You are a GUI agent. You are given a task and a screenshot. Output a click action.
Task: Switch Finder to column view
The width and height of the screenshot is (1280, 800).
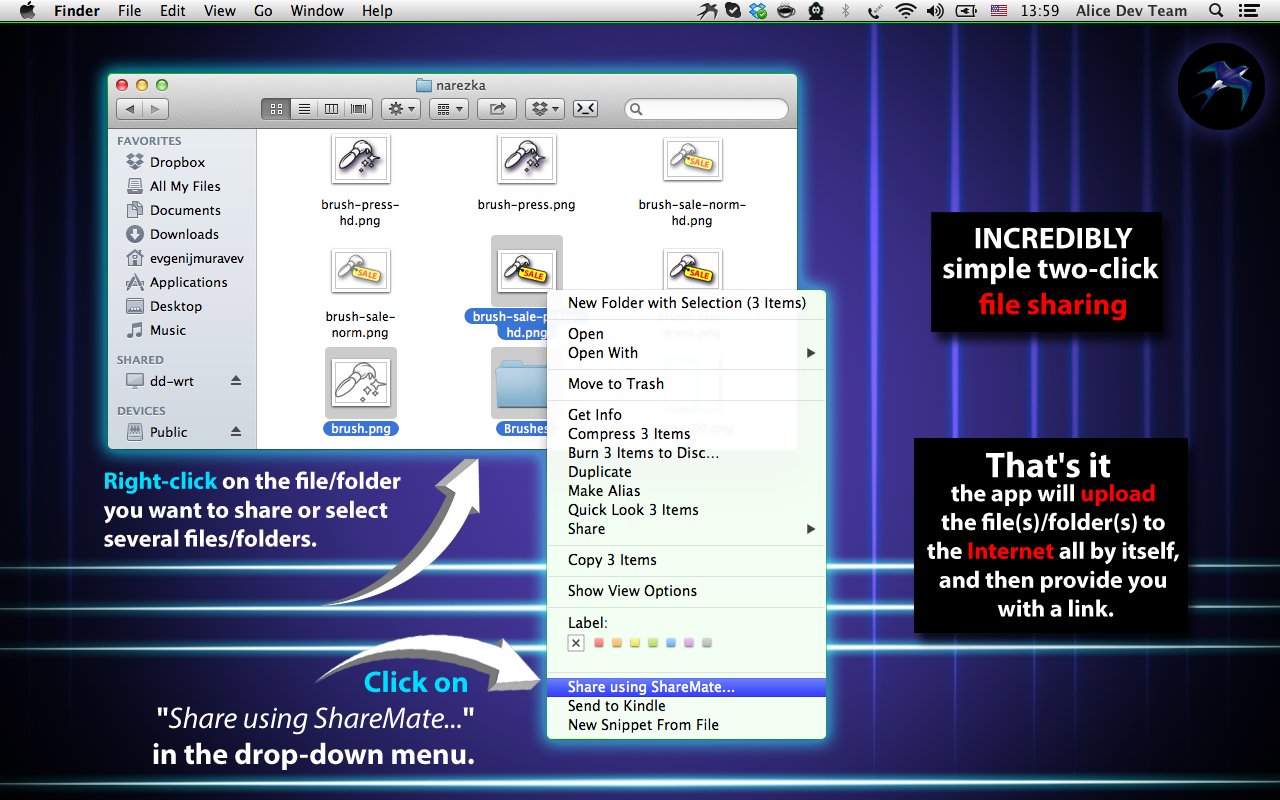(331, 109)
